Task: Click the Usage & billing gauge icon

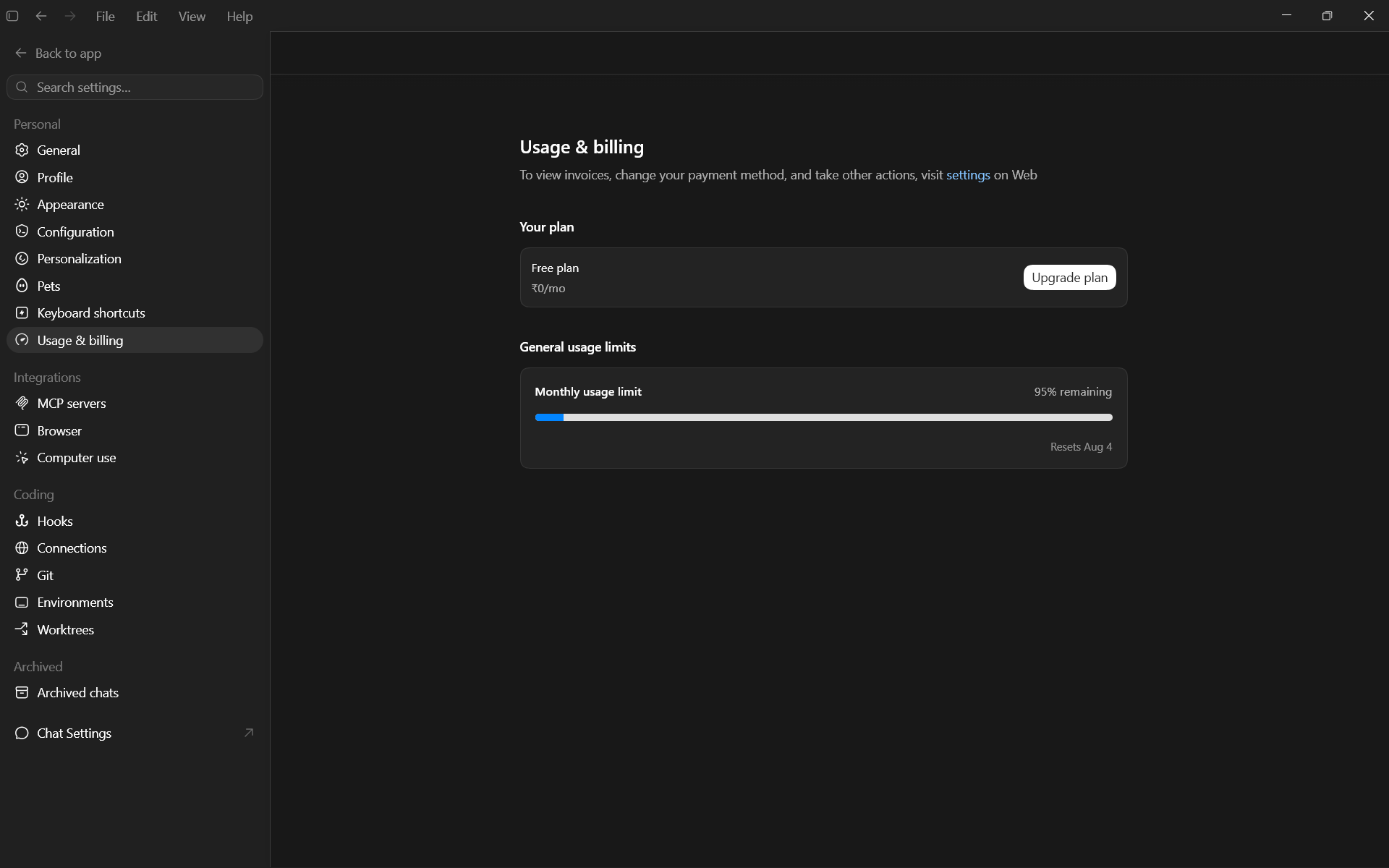Action: pos(22,340)
